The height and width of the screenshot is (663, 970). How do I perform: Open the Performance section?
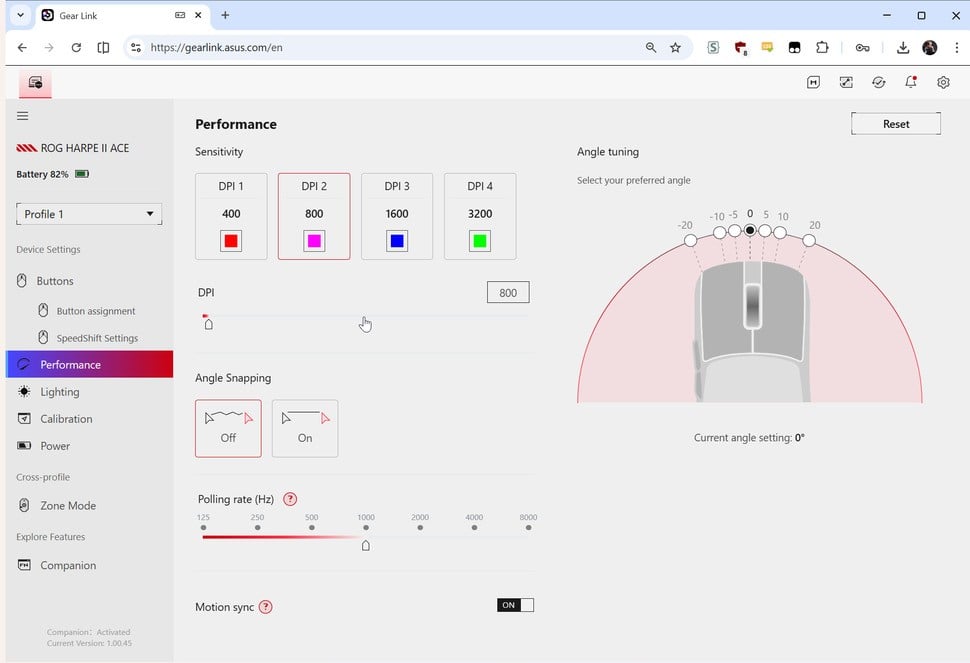coord(90,364)
